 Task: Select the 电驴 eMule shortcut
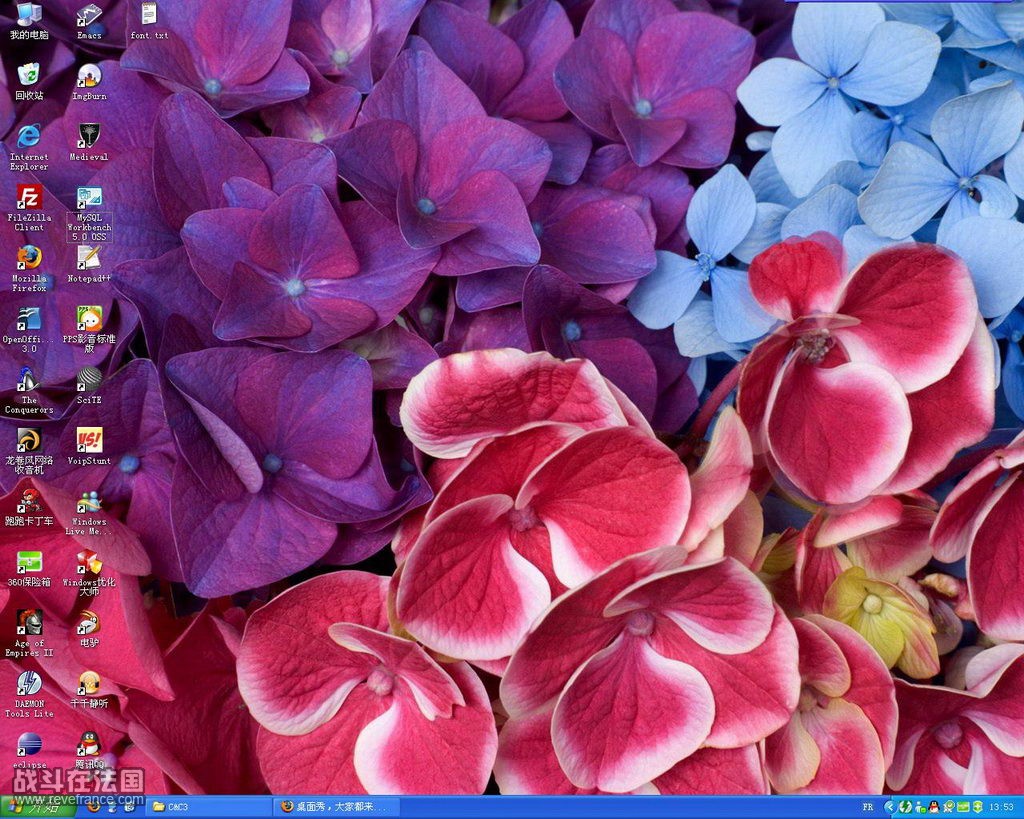pyautogui.click(x=89, y=628)
